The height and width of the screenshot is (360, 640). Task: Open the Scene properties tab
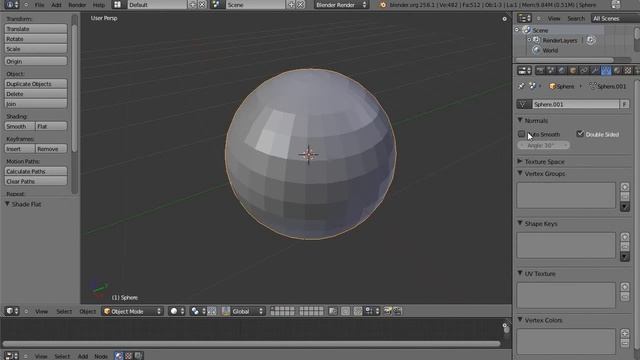551,71
